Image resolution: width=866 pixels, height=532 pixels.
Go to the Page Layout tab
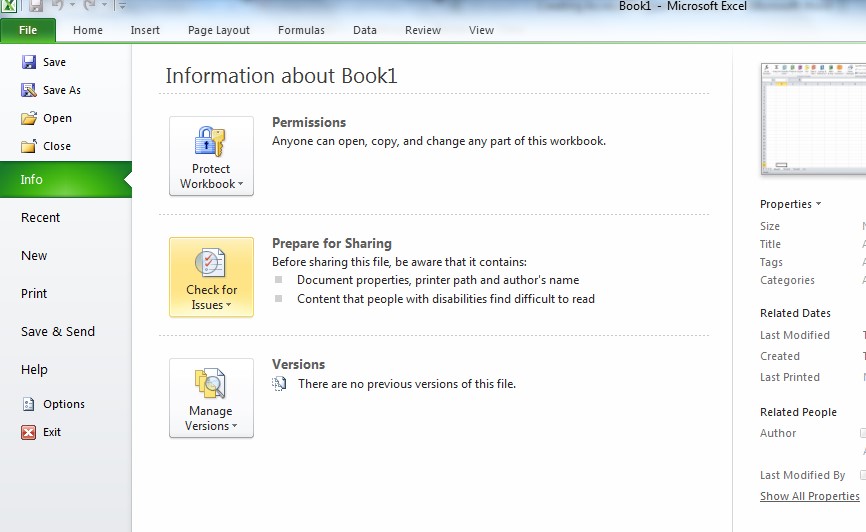[x=219, y=30]
